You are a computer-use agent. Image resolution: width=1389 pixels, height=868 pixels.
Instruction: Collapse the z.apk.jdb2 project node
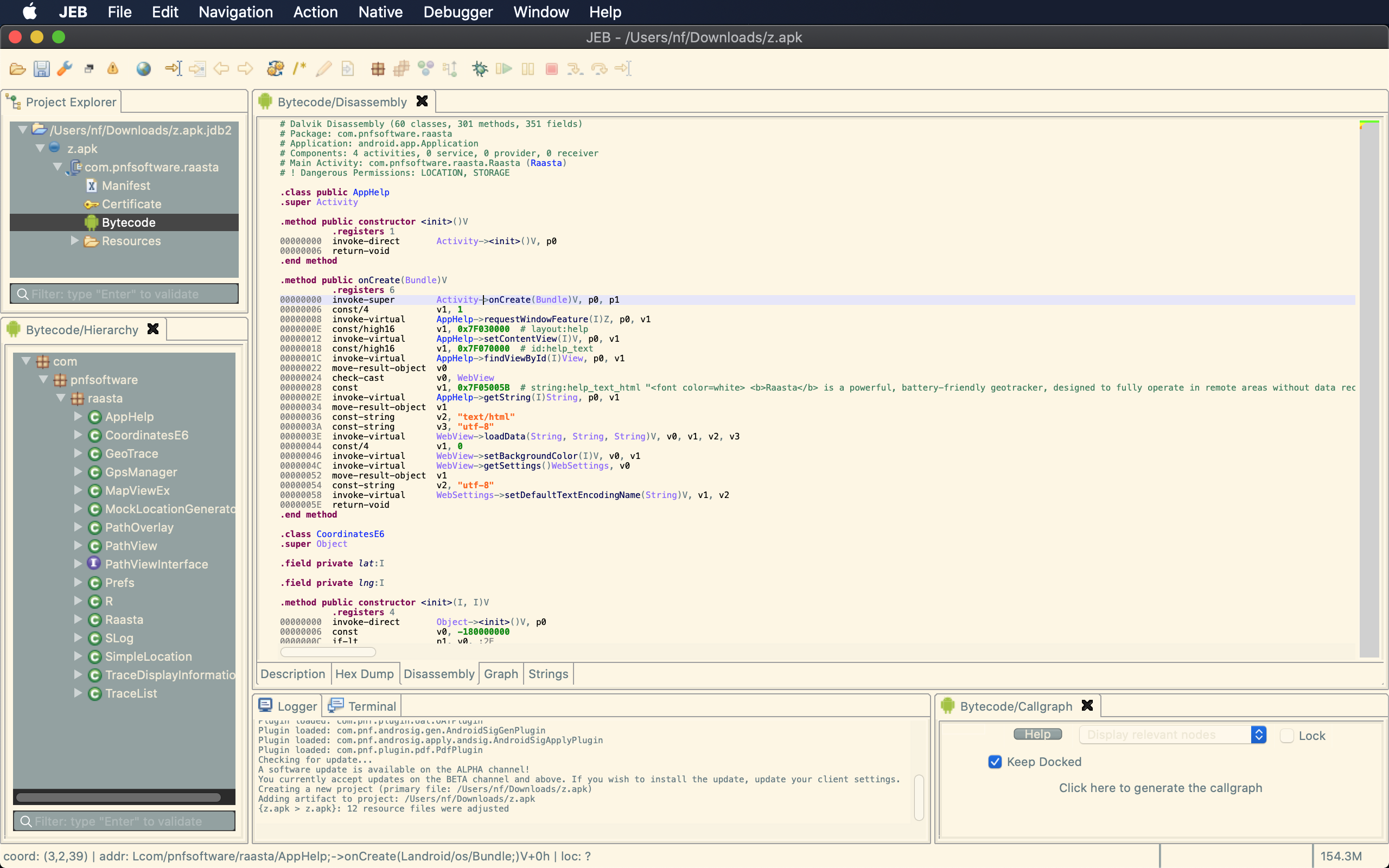pos(23,130)
